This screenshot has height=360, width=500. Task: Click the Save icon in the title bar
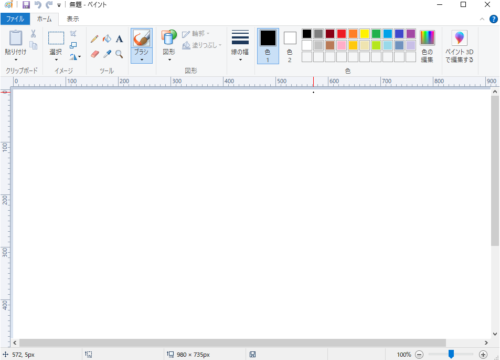(26, 5)
